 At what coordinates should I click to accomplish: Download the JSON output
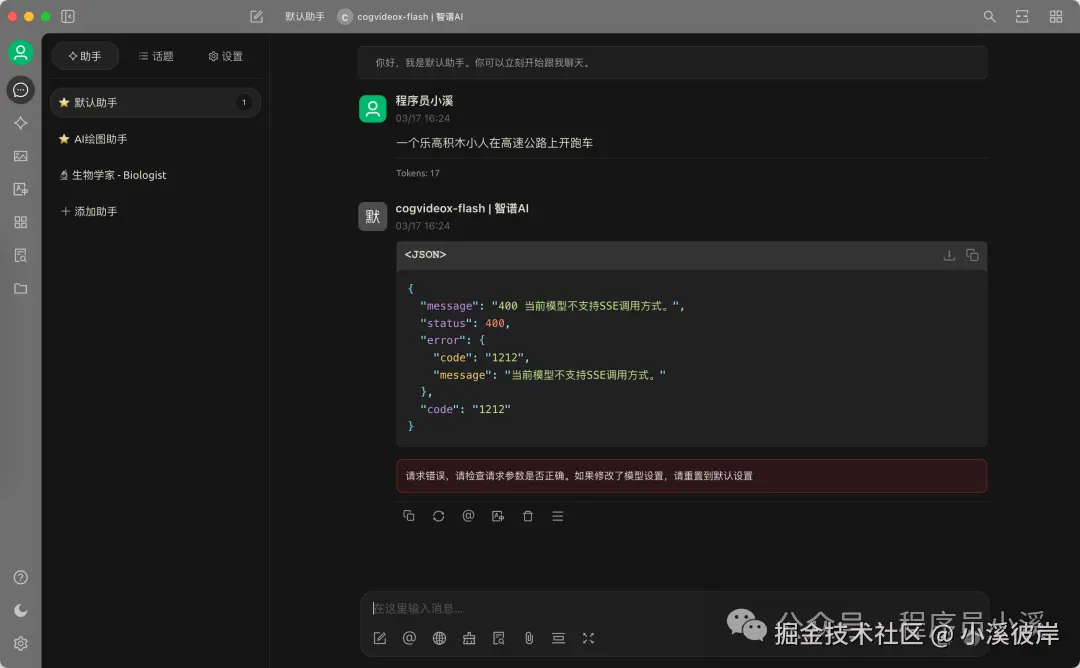point(948,255)
